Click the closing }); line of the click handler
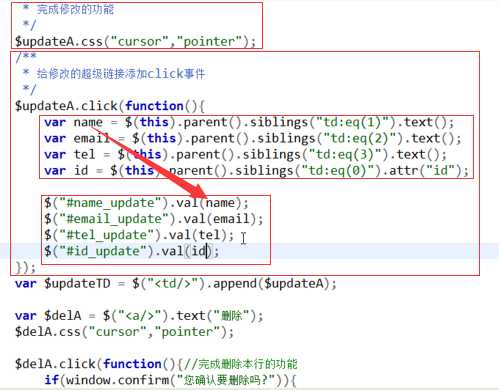This screenshot has width=499, height=390. (x=25, y=267)
